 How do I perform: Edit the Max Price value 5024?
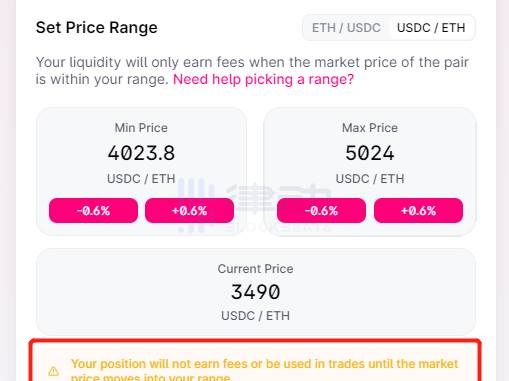click(x=370, y=153)
